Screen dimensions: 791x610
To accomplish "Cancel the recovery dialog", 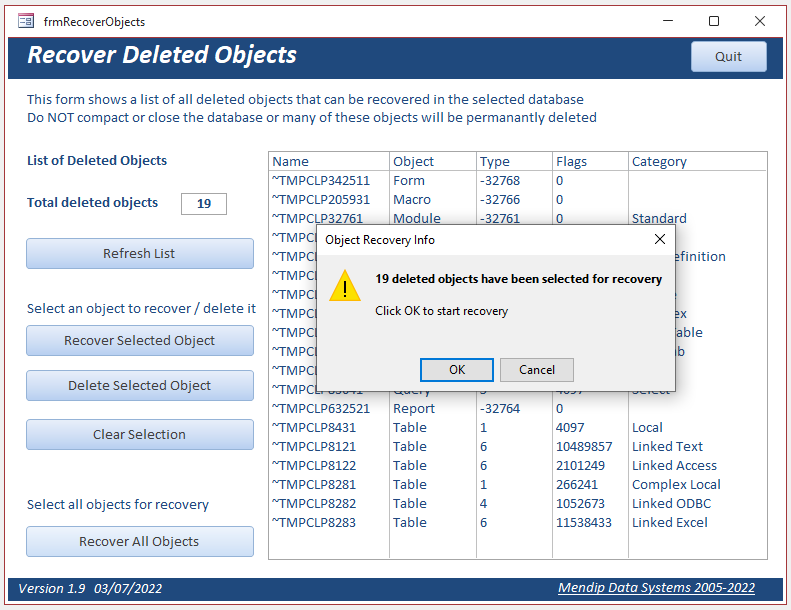I will coord(537,370).
